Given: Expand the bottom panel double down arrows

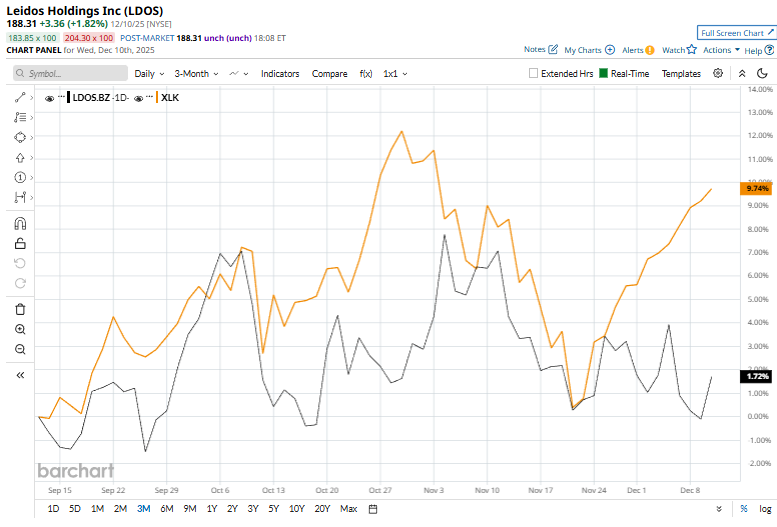Looking at the screenshot, I should tap(719, 509).
